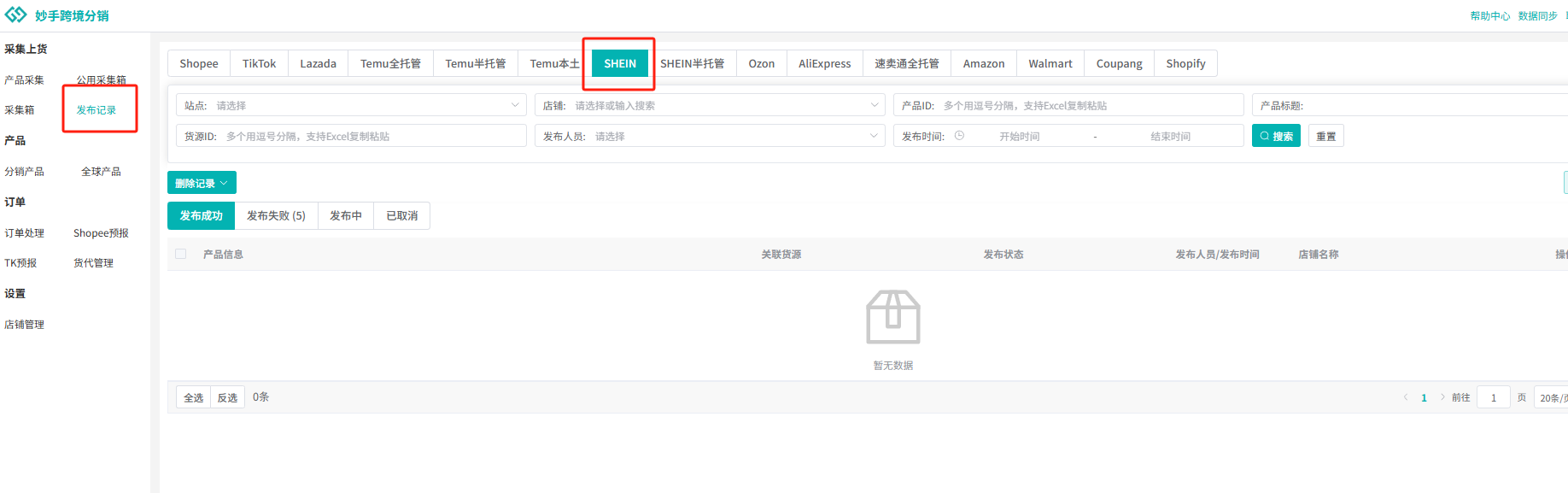
Task: Click the clock icon in 发布时间 field
Action: pos(959,136)
